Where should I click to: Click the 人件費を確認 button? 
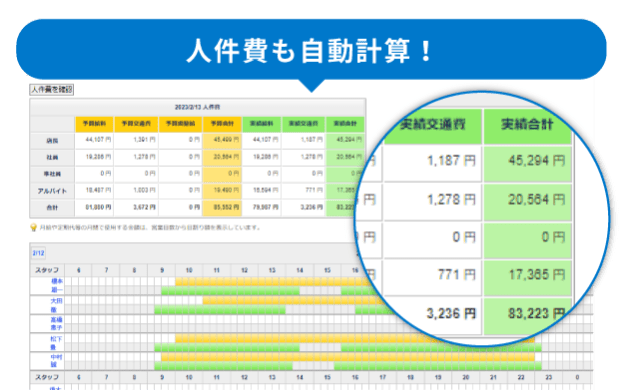tap(51, 90)
